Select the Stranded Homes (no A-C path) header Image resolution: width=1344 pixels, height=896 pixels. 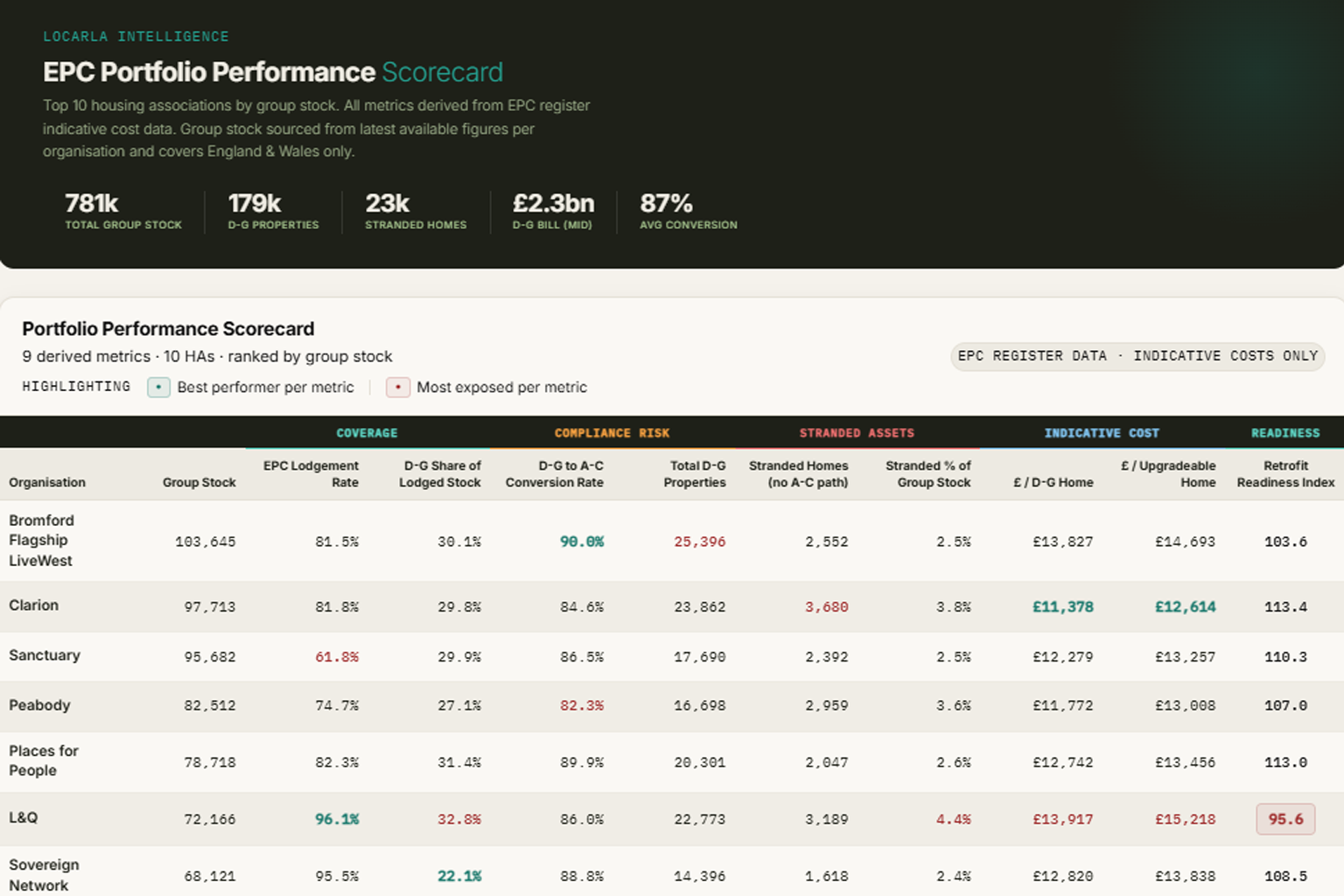point(799,473)
